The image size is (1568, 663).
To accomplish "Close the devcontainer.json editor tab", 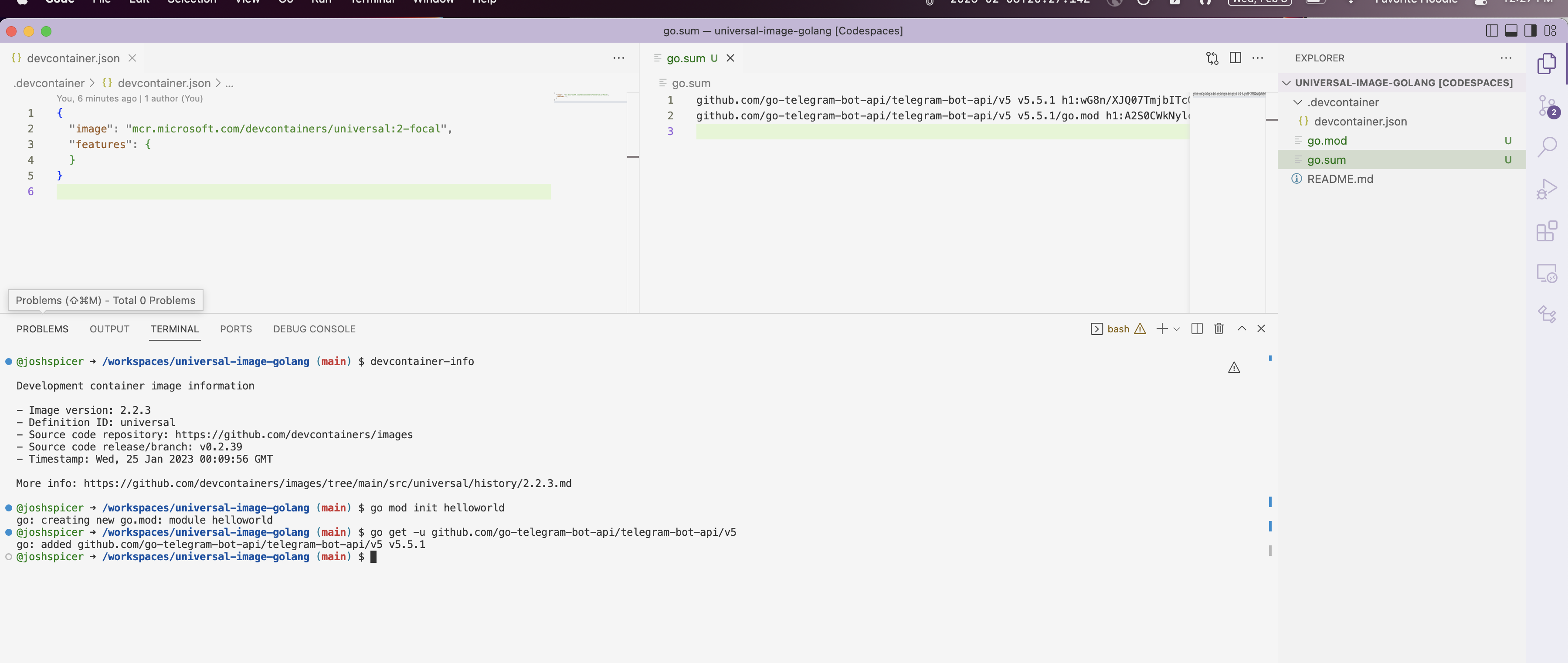I will pyautogui.click(x=132, y=58).
